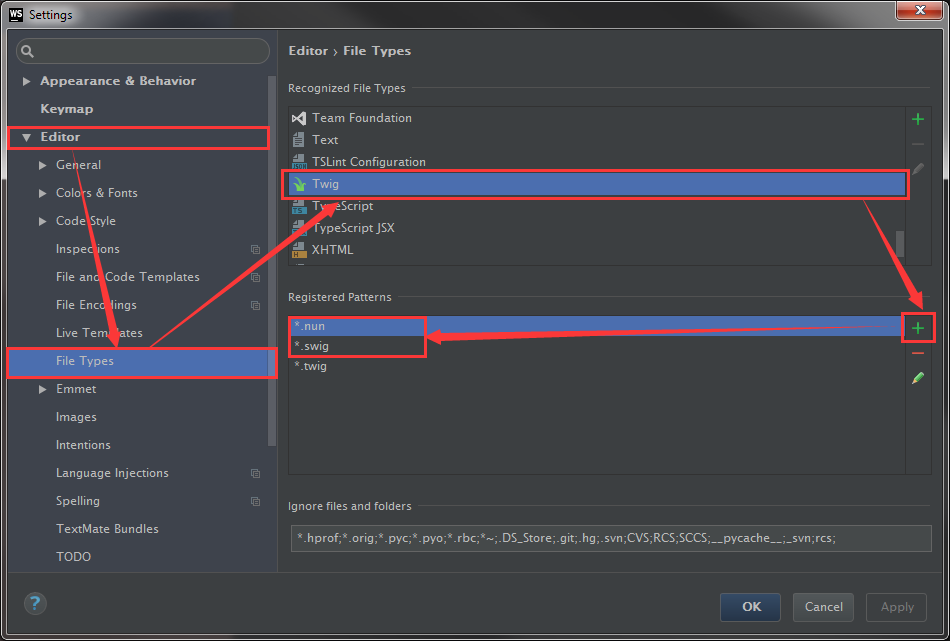The image size is (950, 641).
Task: Open Images settings page
Action: coord(76,417)
